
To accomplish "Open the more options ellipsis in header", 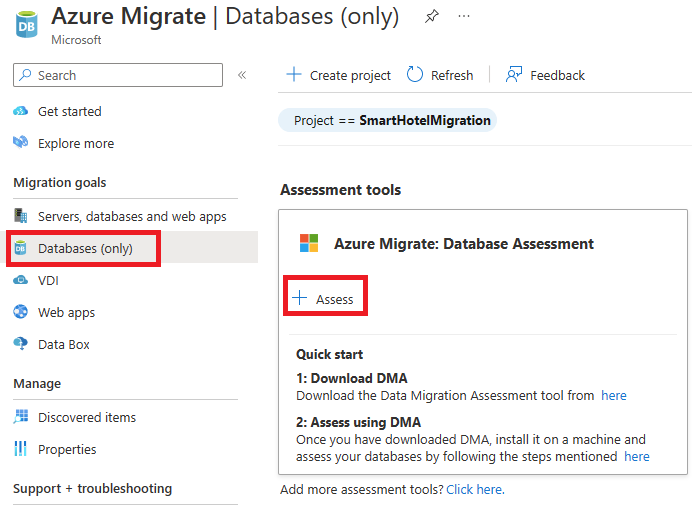I will 464,16.
